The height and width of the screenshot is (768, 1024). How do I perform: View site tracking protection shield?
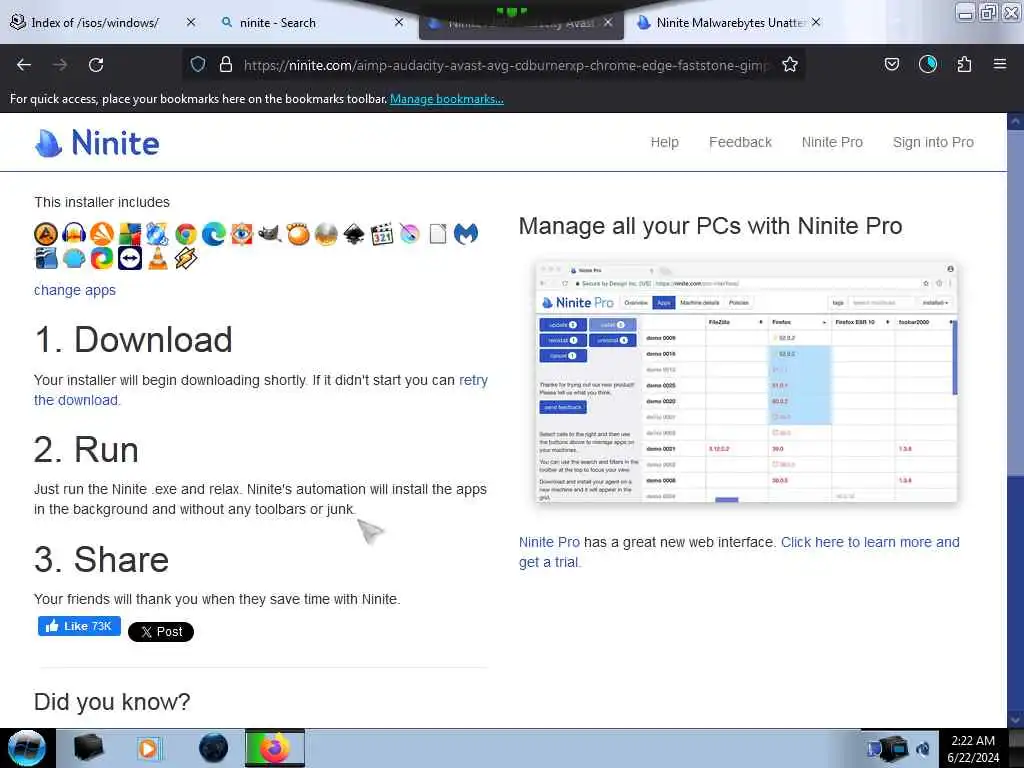(x=198, y=65)
